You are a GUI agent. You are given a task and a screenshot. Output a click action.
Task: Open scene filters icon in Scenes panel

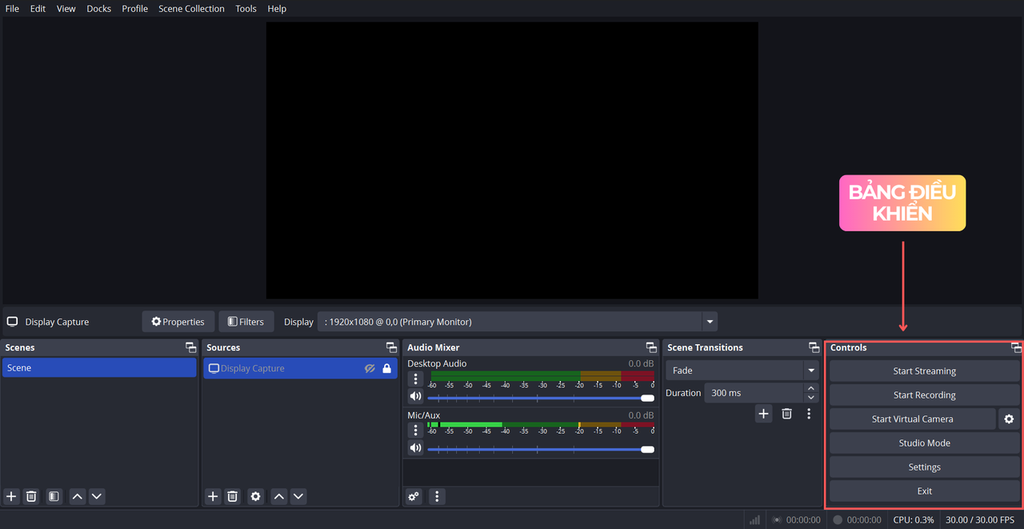point(54,496)
